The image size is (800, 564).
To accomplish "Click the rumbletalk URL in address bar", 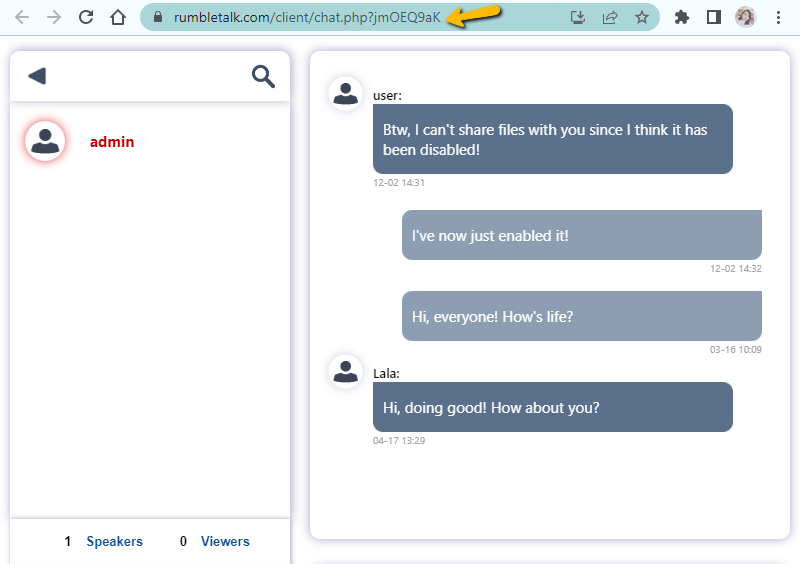I will pos(306,17).
